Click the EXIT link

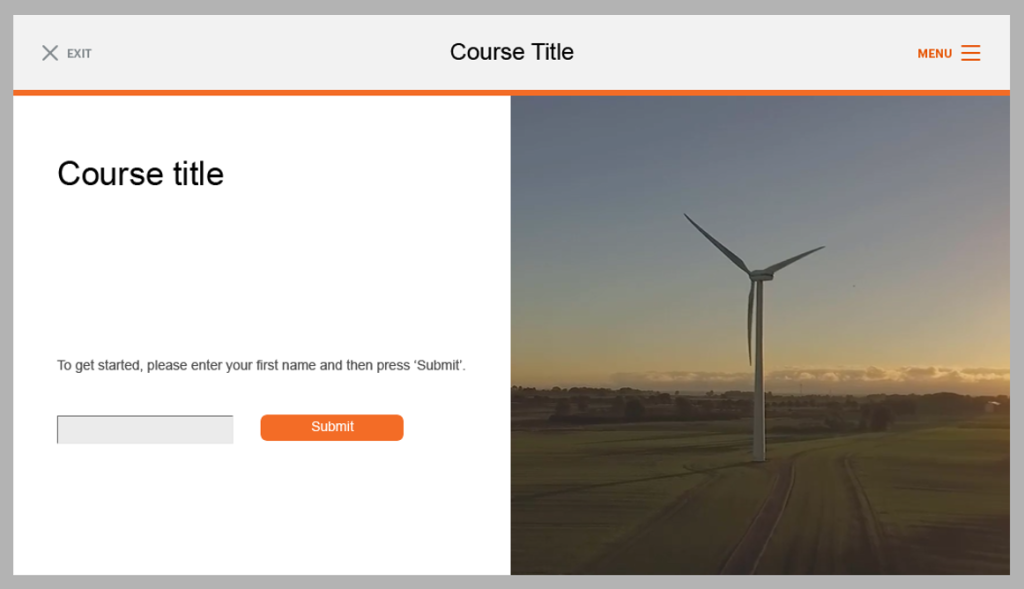78,53
